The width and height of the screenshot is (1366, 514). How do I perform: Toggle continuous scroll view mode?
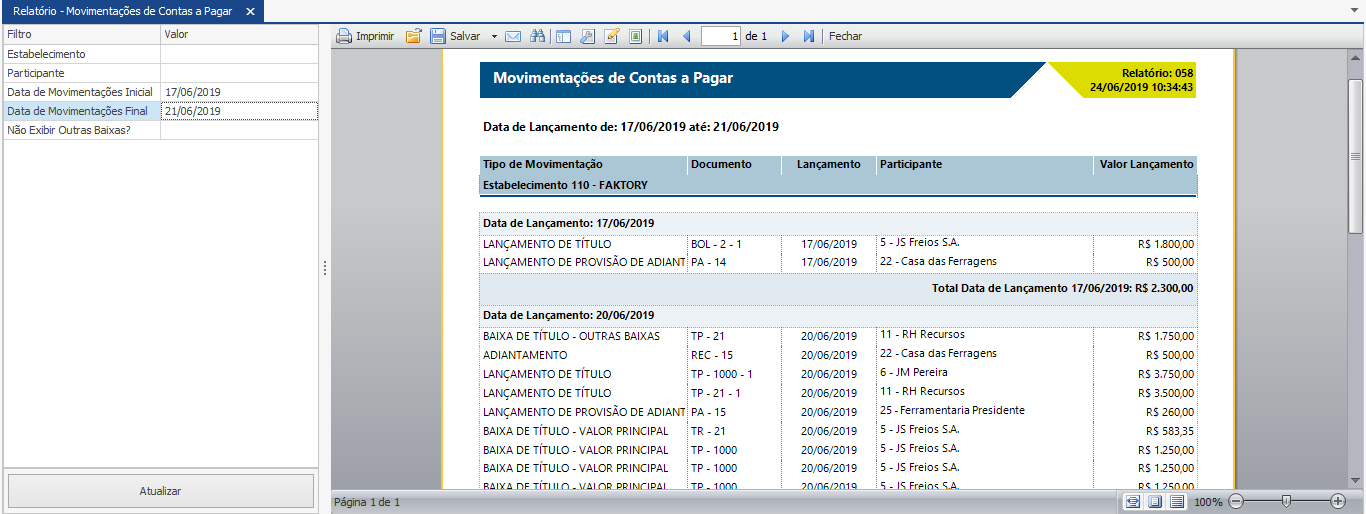point(1177,501)
